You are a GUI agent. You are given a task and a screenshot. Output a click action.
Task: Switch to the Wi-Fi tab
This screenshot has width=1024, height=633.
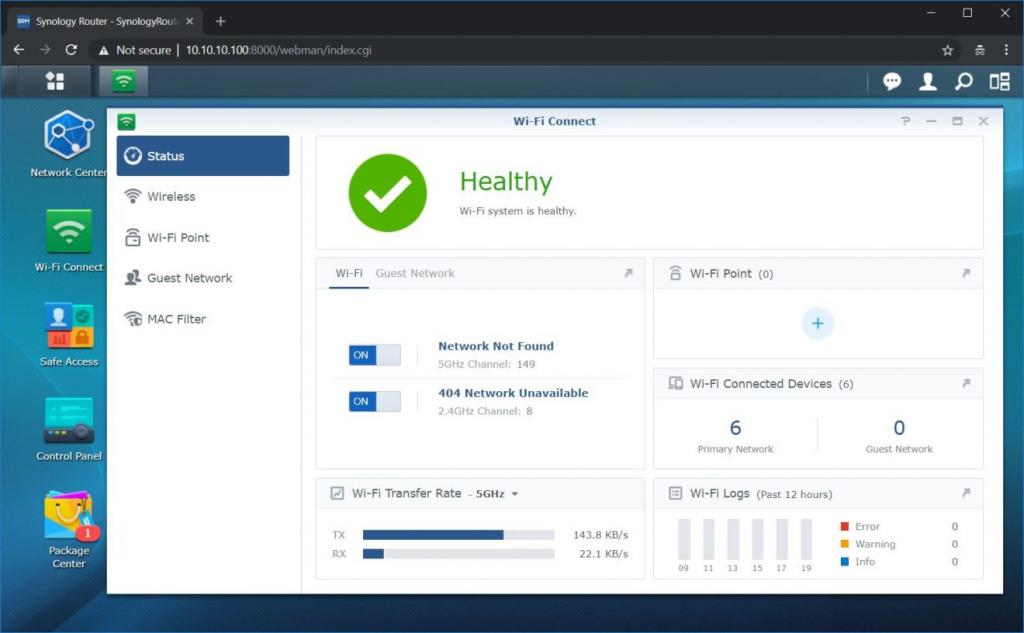[349, 273]
